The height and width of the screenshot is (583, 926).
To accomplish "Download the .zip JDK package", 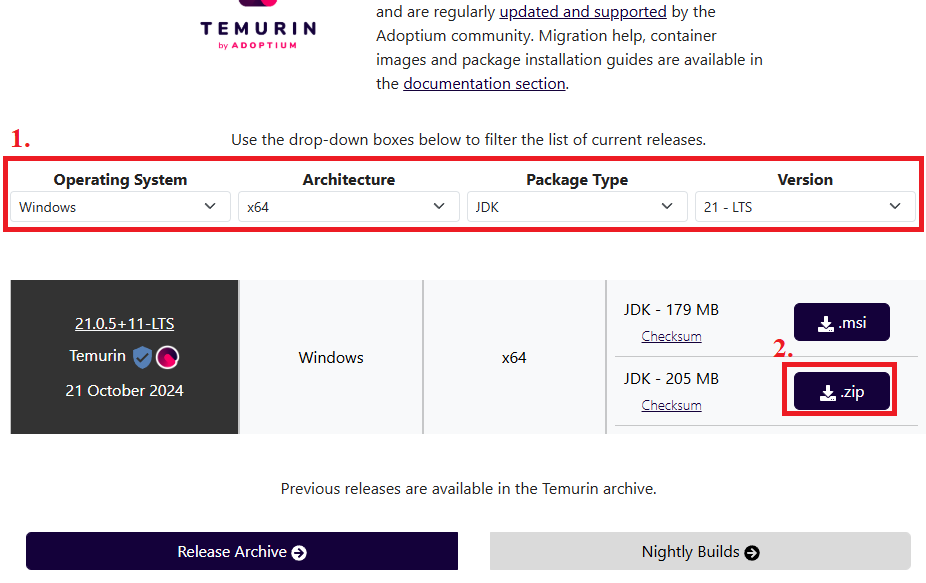I will pos(842,391).
